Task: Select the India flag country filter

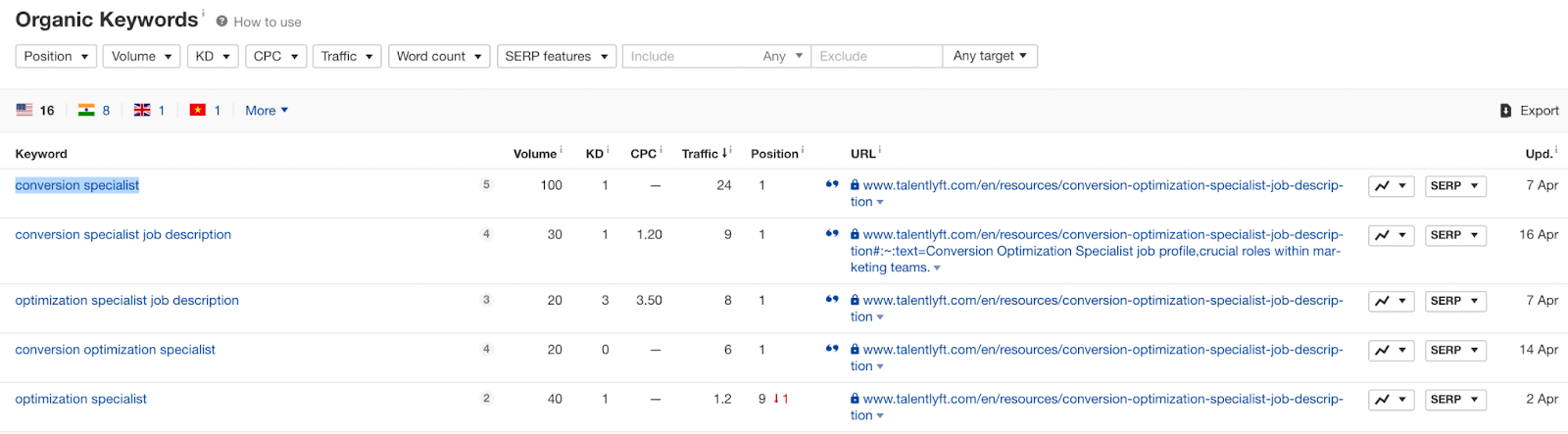Action: [86, 110]
